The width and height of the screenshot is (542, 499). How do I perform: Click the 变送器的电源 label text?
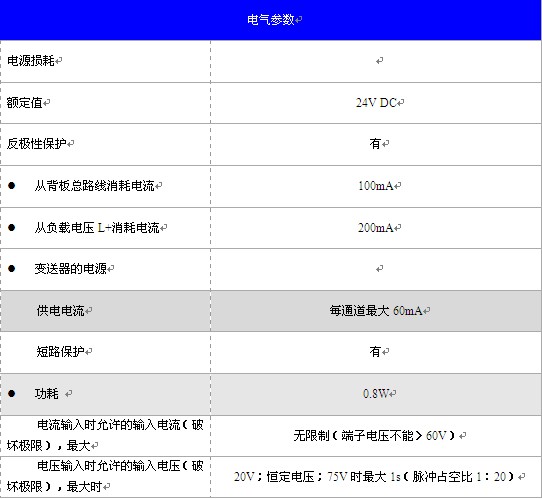[71, 269]
